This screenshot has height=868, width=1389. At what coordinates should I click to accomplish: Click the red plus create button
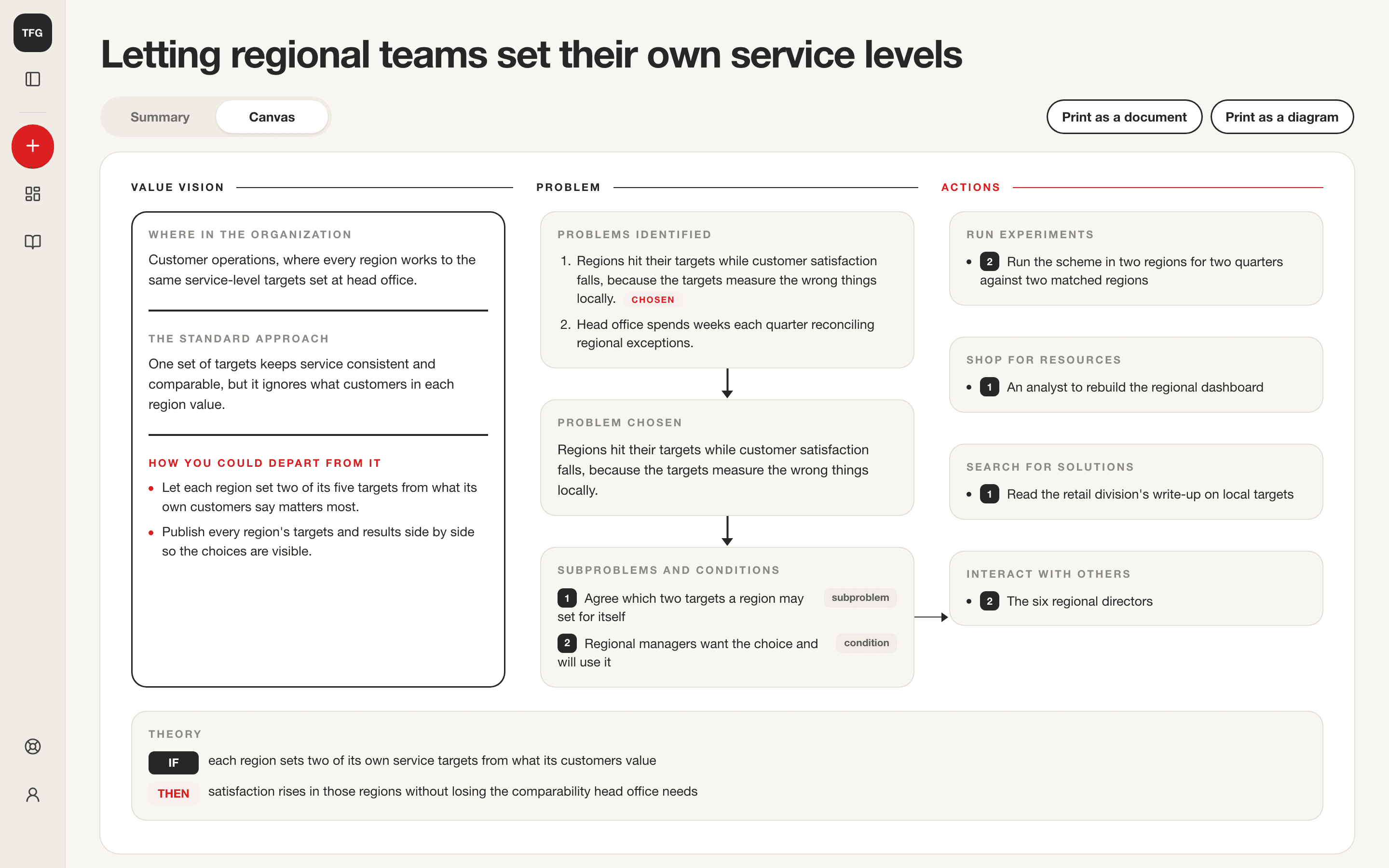pos(33,146)
